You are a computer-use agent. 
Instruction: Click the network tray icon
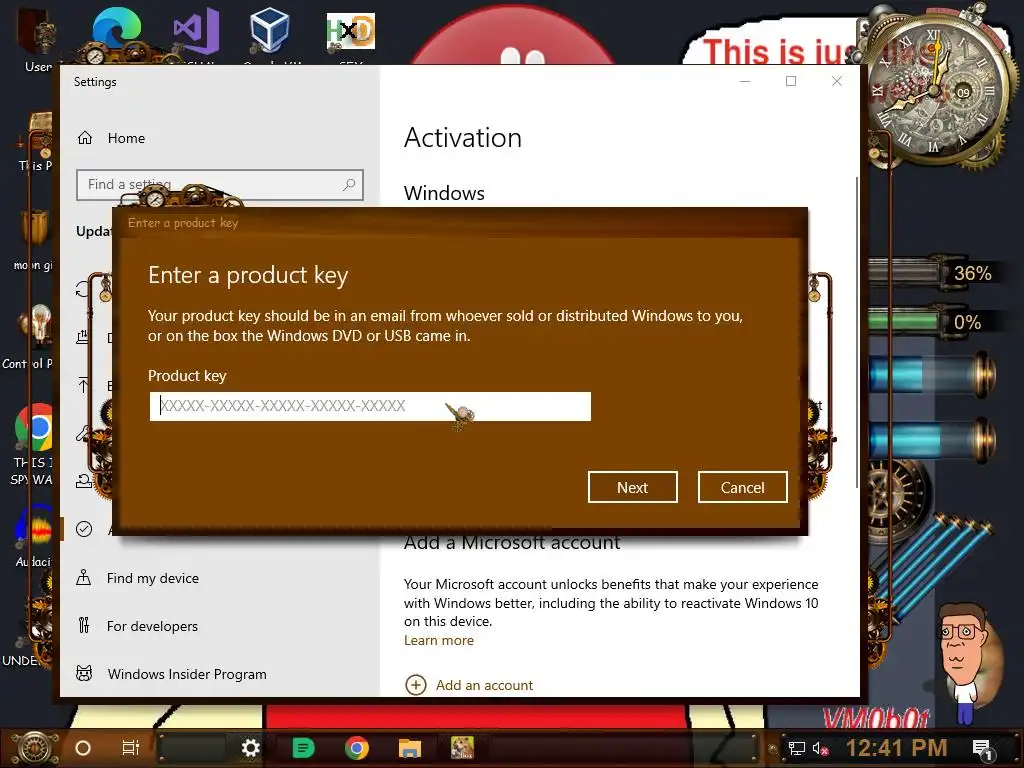797,748
